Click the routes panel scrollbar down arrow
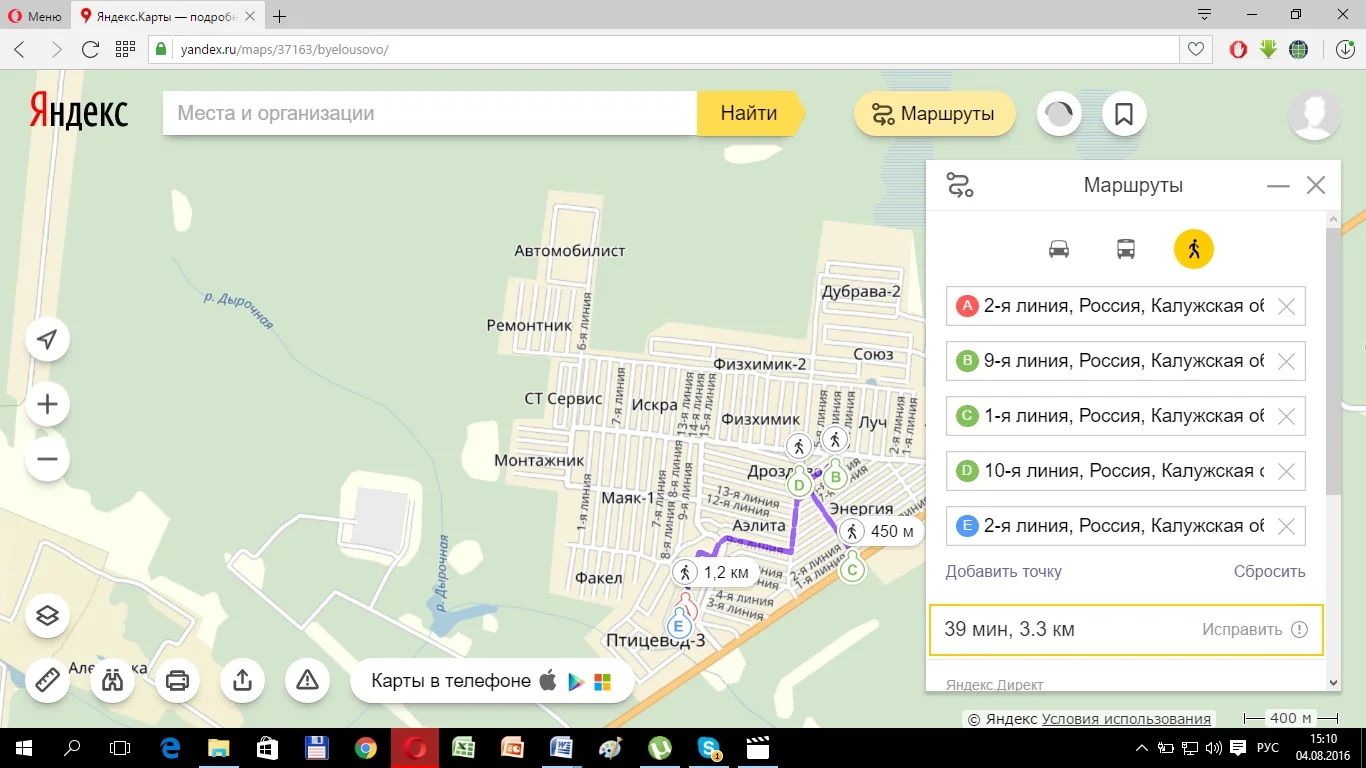 (1333, 682)
